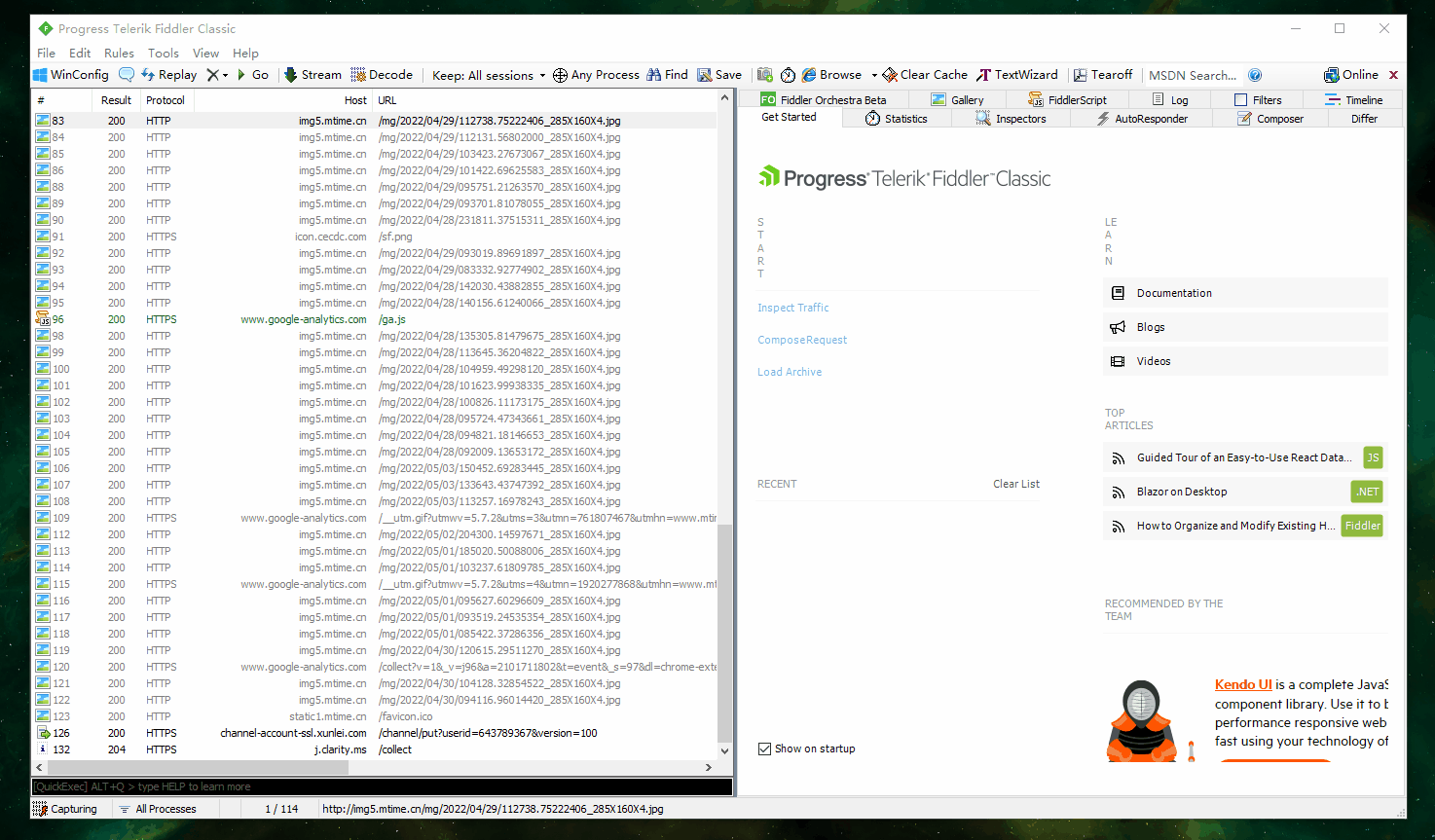Click the Go resume button
Image resolution: width=1435 pixels, height=840 pixels.
(x=252, y=75)
